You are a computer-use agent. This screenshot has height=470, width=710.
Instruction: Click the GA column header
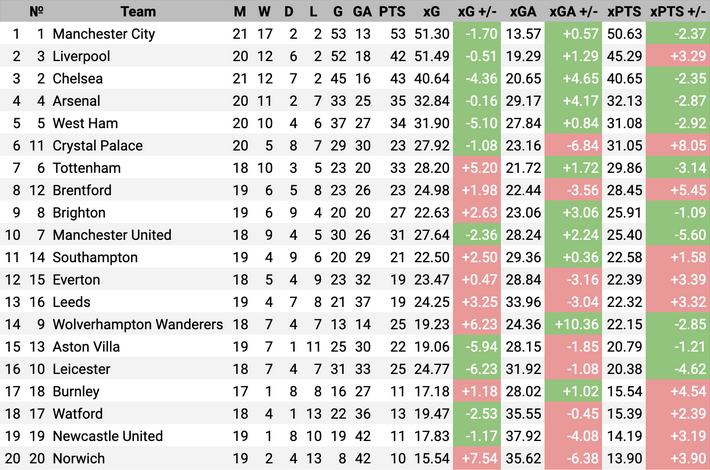coord(362,11)
